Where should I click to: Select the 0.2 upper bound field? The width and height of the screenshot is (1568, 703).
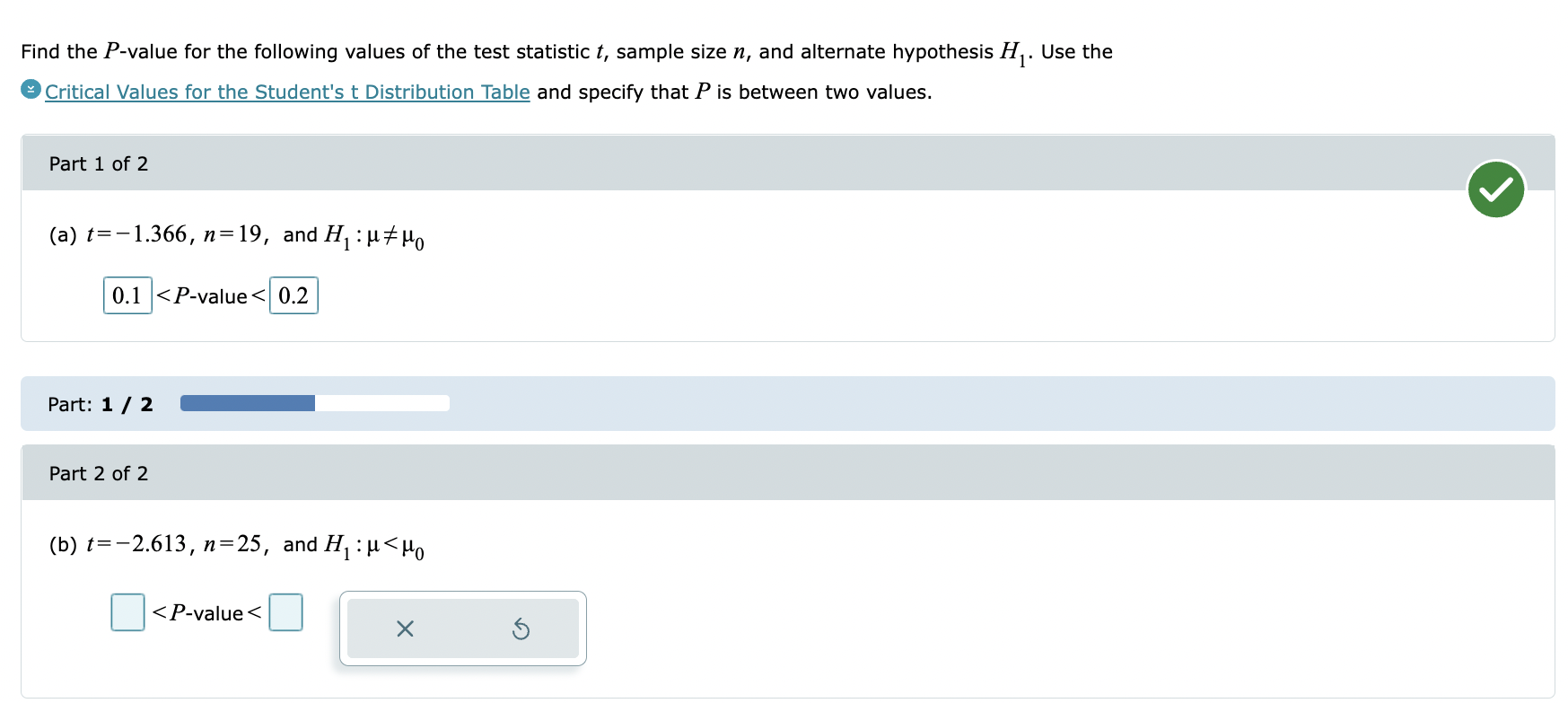[x=293, y=295]
